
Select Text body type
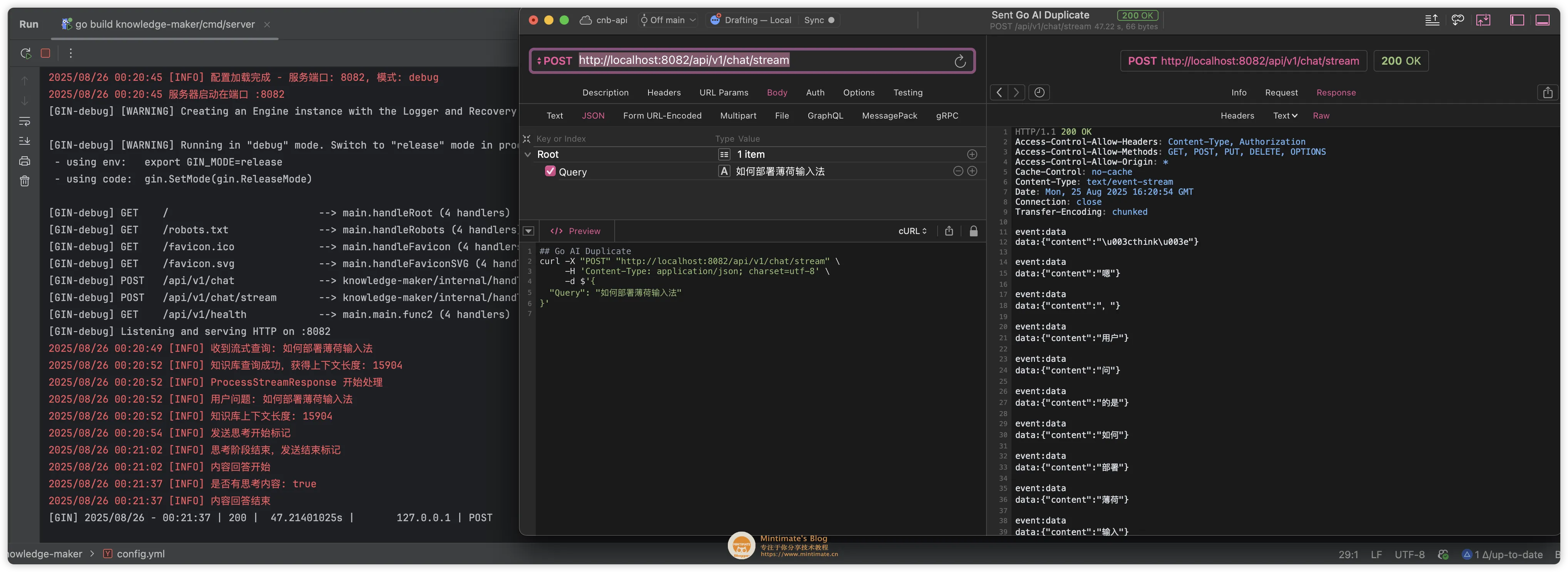pyautogui.click(x=555, y=115)
